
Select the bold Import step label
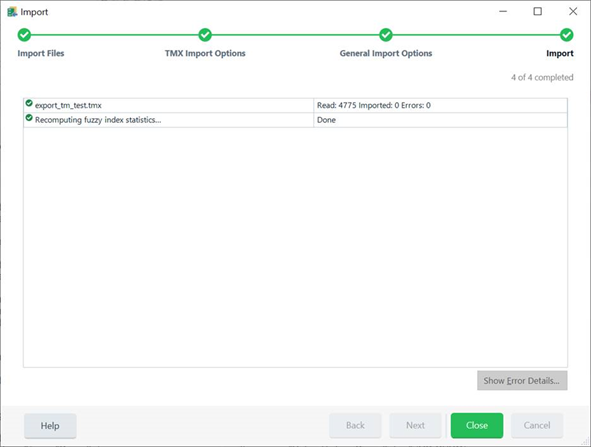[x=560, y=53]
